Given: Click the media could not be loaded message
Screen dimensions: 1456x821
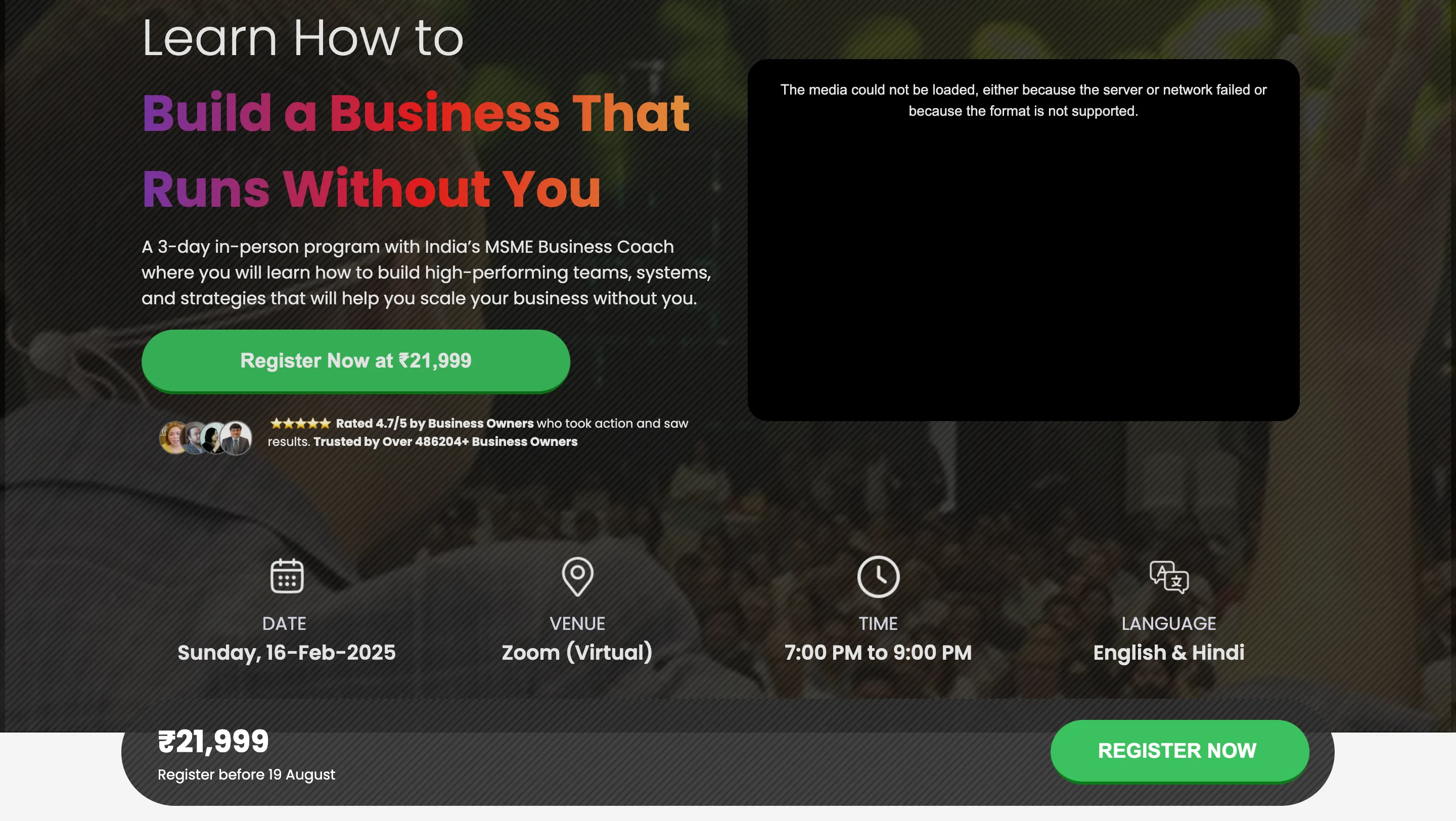Looking at the screenshot, I should pyautogui.click(x=1023, y=100).
